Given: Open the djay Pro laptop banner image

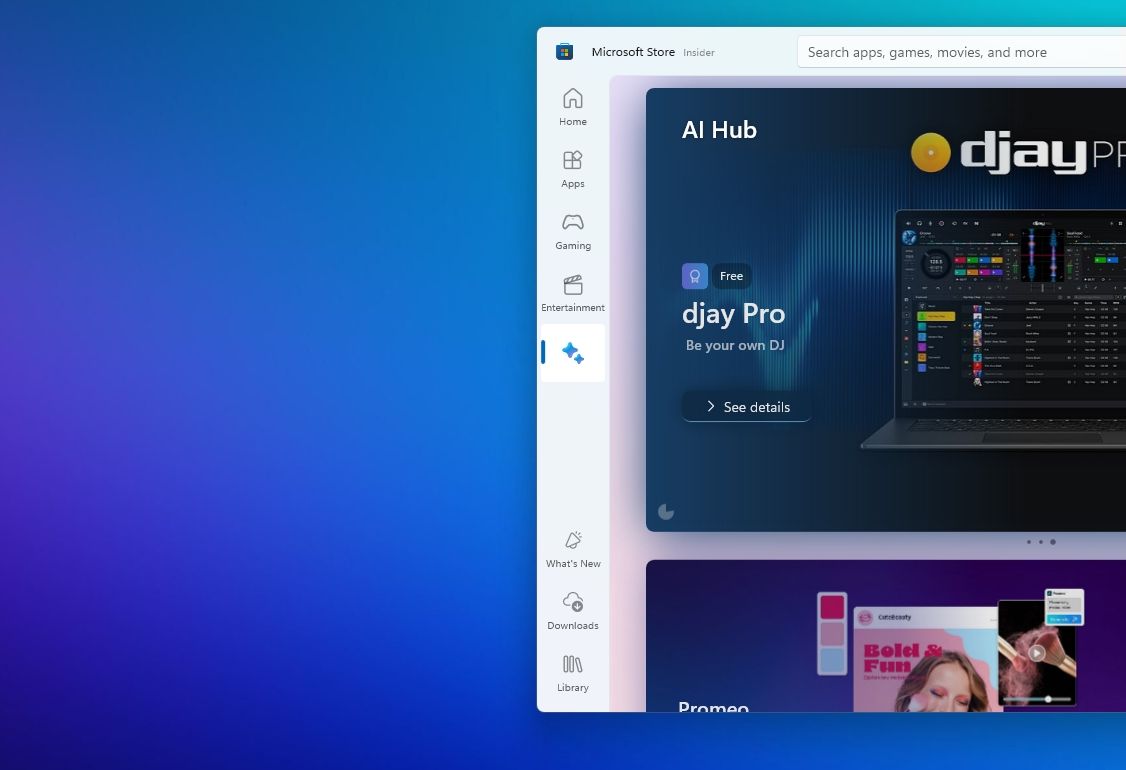Looking at the screenshot, I should pos(993,329).
